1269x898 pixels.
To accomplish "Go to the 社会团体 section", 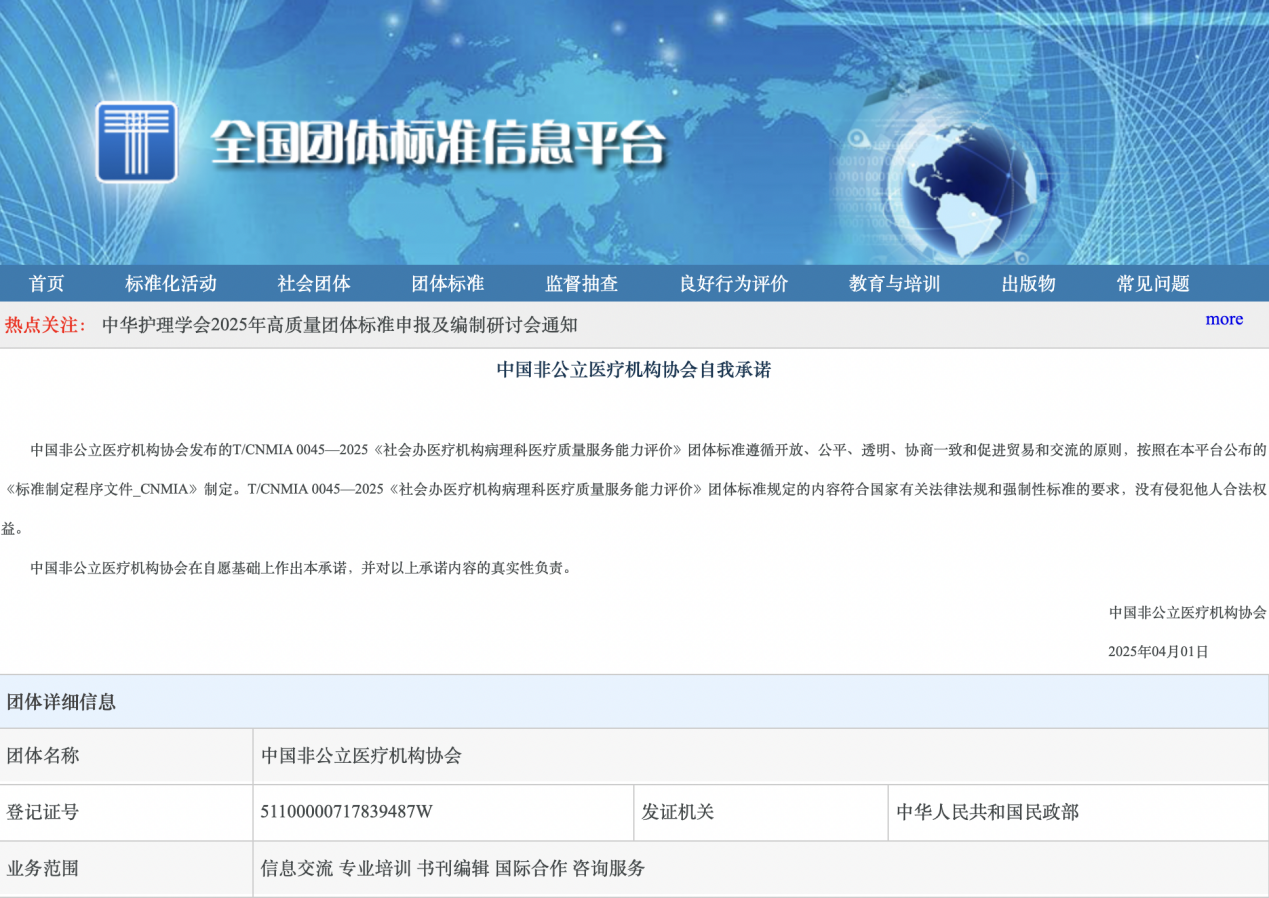I will [314, 284].
